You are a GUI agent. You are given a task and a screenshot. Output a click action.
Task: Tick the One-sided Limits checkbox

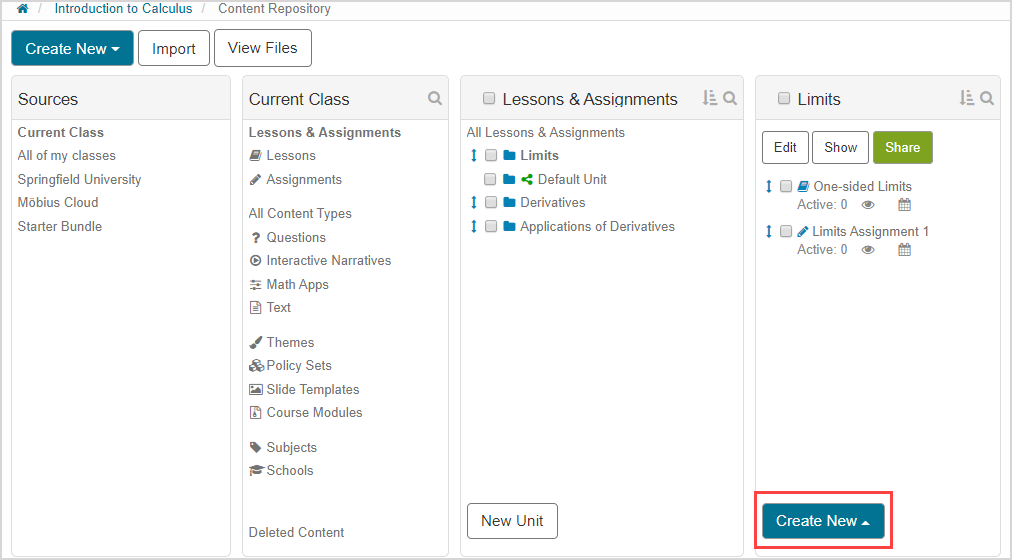[786, 186]
